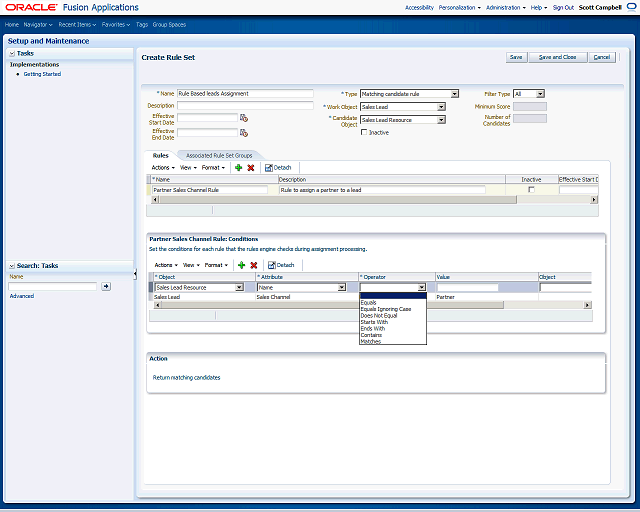This screenshot has width=640, height=512.
Task: Click the Sign Out link
Action: pyautogui.click(x=563, y=7)
